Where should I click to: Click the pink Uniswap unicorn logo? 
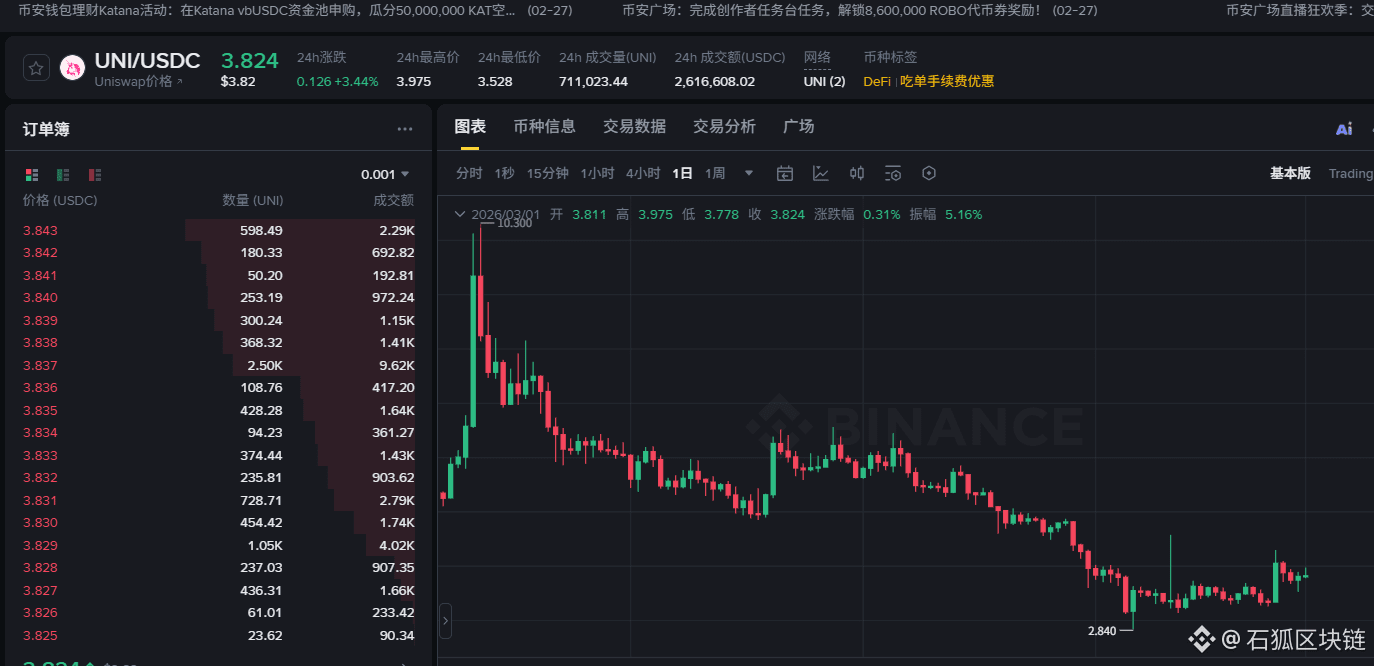pyautogui.click(x=72, y=68)
